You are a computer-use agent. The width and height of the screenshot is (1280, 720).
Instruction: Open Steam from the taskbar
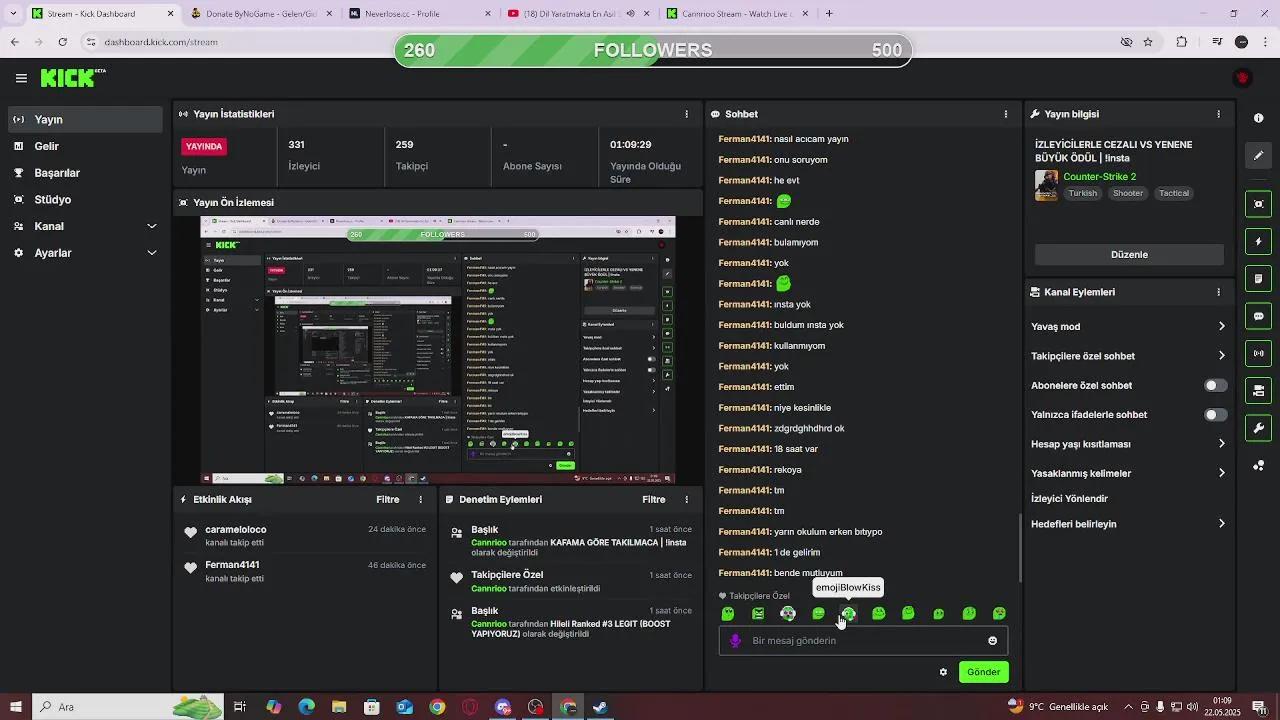click(600, 707)
